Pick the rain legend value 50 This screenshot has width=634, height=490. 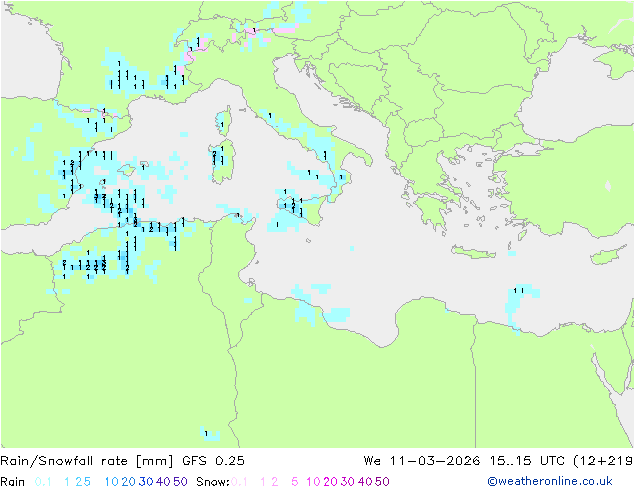click(180, 482)
